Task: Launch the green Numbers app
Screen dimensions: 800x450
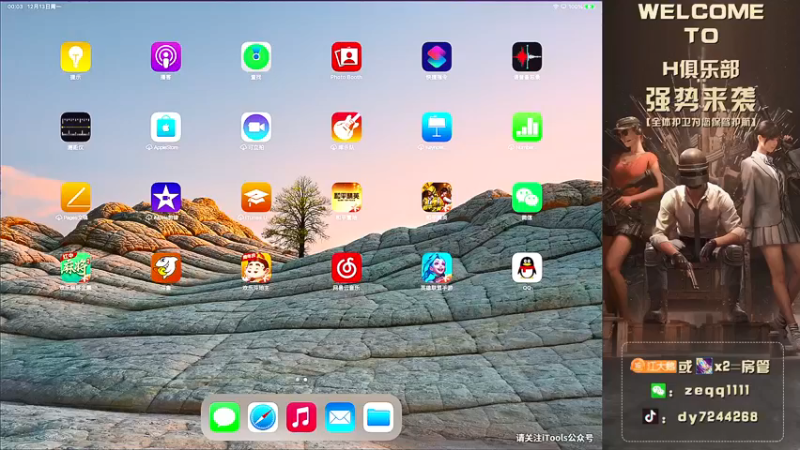Action: pos(527,127)
